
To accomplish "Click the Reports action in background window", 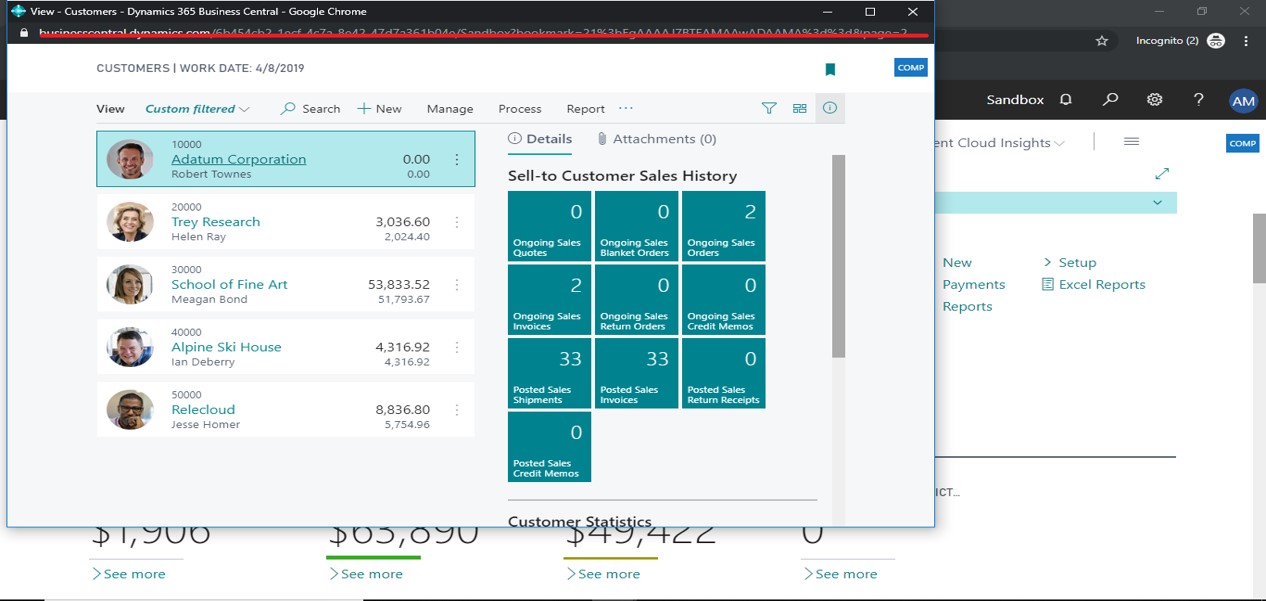I will tap(967, 306).
